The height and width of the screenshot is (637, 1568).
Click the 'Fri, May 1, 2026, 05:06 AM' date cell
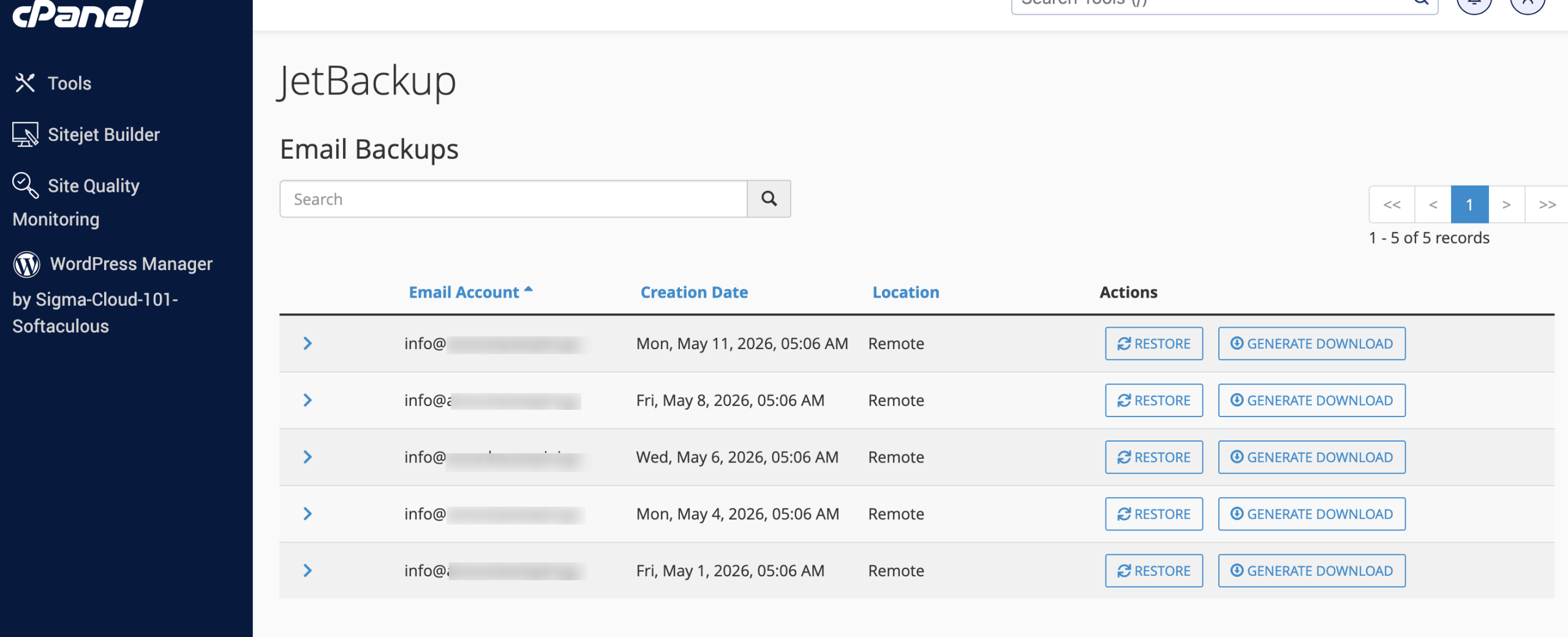(731, 571)
